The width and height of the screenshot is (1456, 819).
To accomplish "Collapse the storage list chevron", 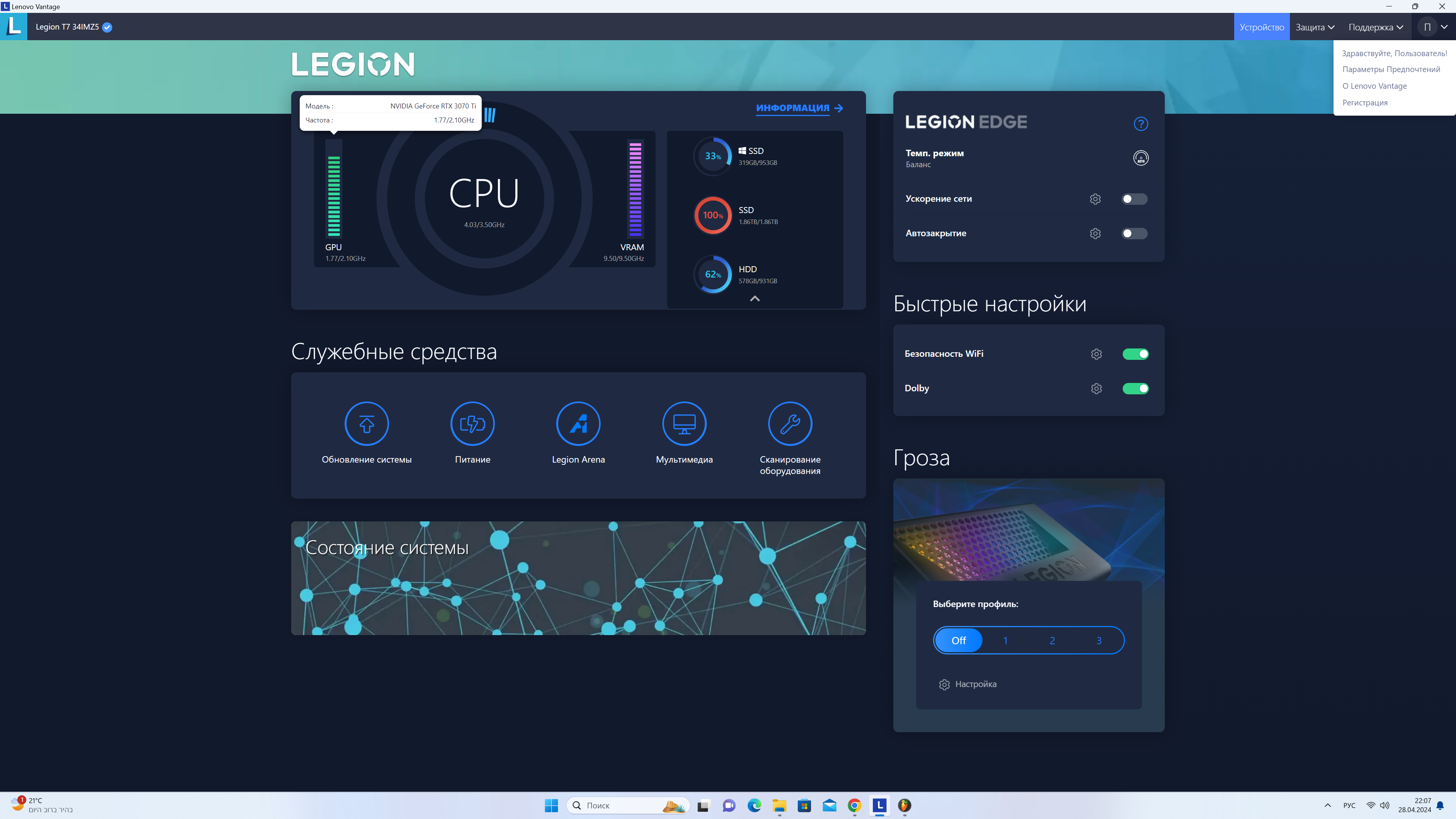I will pos(755,298).
